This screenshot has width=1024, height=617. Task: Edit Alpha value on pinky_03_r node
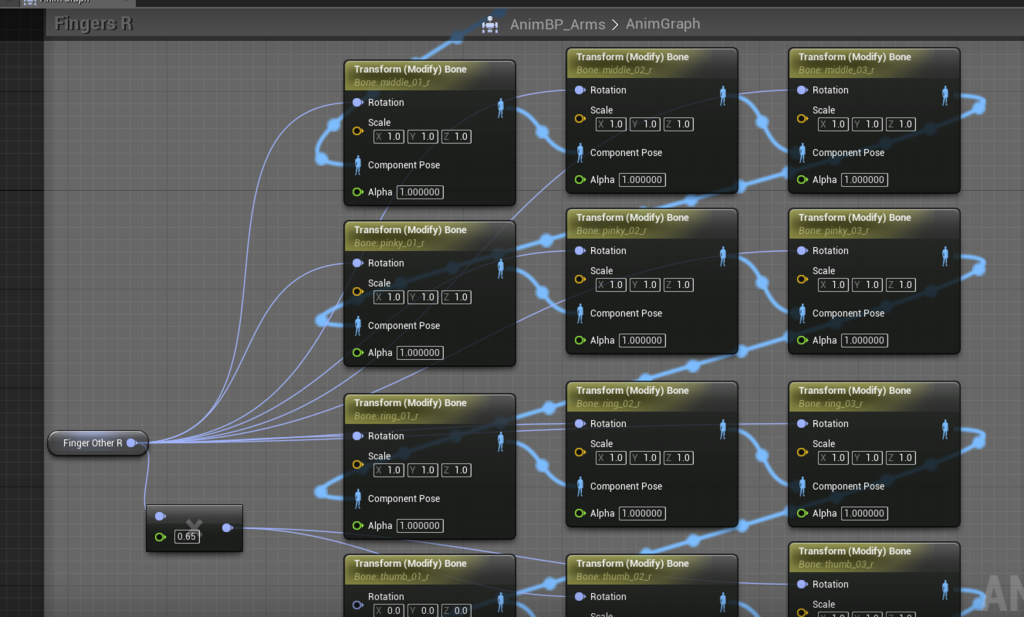tap(864, 340)
